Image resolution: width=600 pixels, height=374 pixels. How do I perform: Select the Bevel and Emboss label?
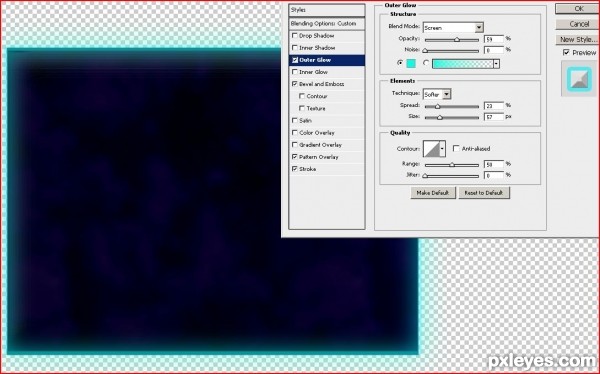(x=321, y=84)
